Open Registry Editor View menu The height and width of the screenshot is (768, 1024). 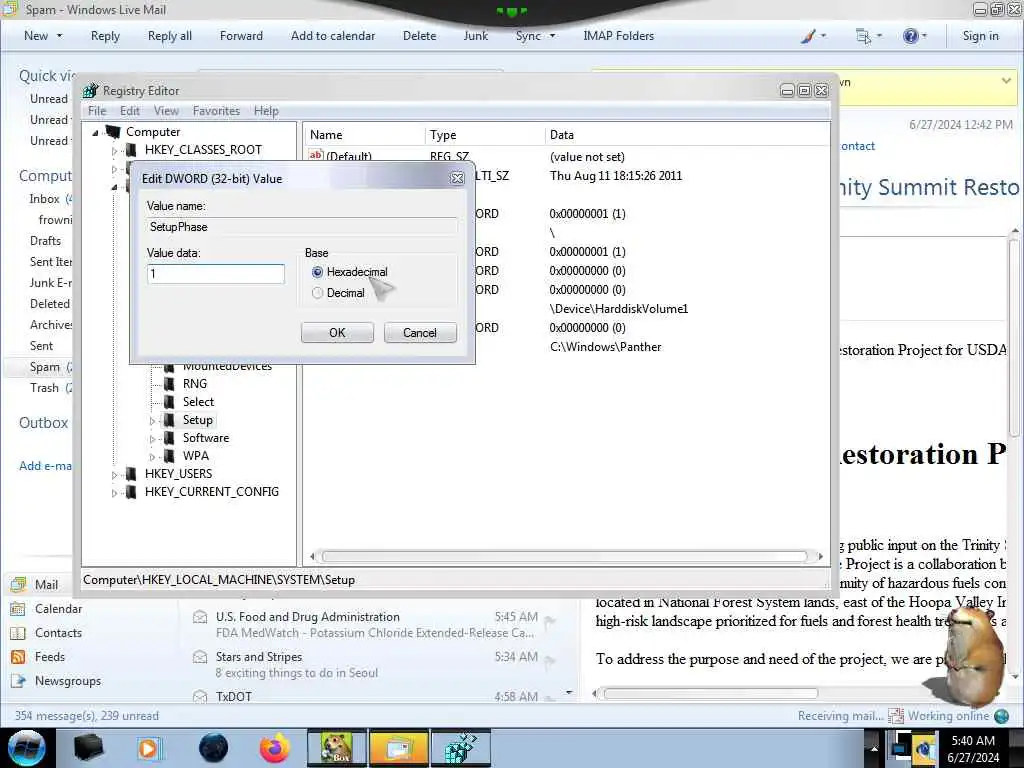[166, 111]
